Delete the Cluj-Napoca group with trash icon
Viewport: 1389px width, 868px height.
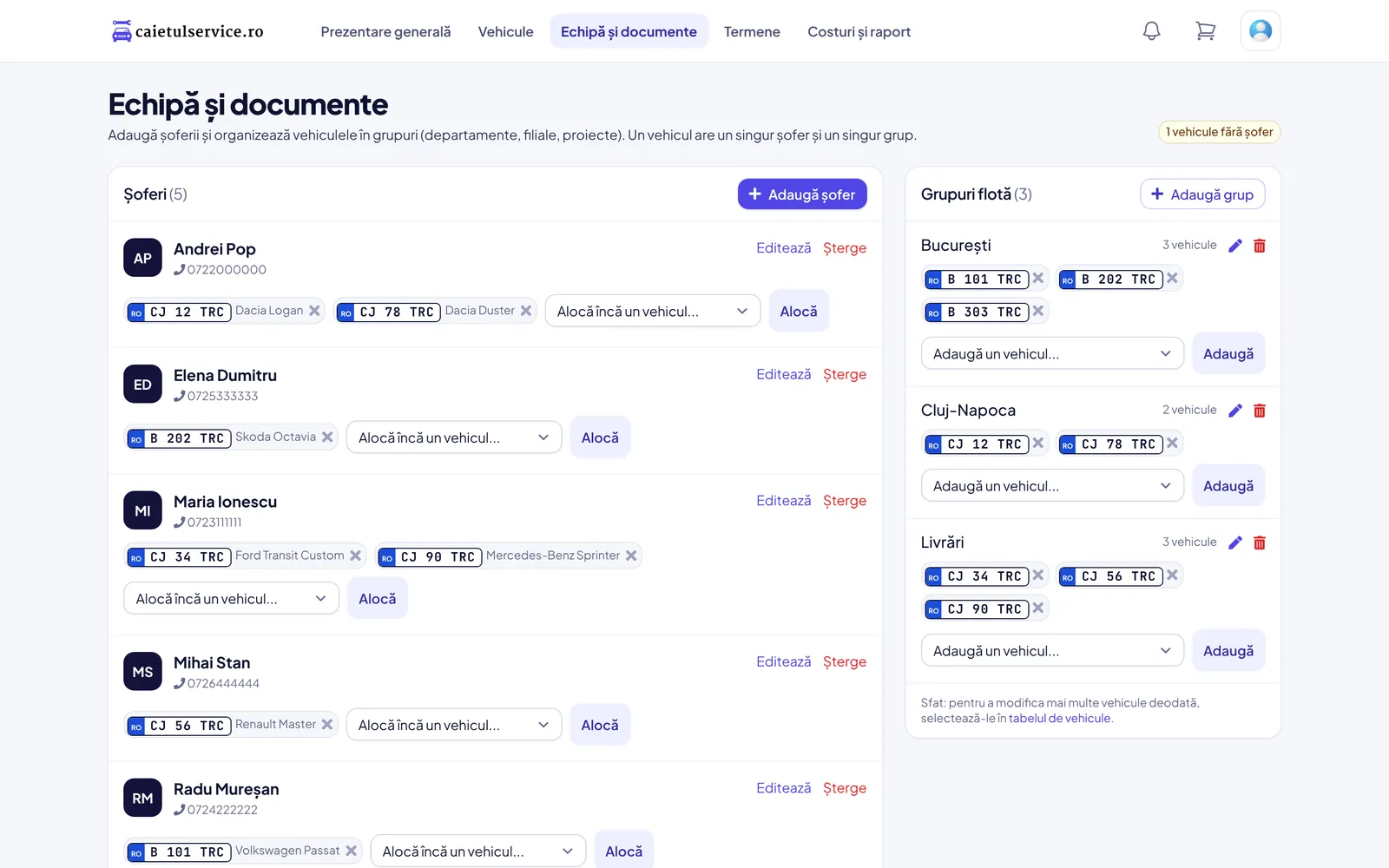click(1260, 411)
